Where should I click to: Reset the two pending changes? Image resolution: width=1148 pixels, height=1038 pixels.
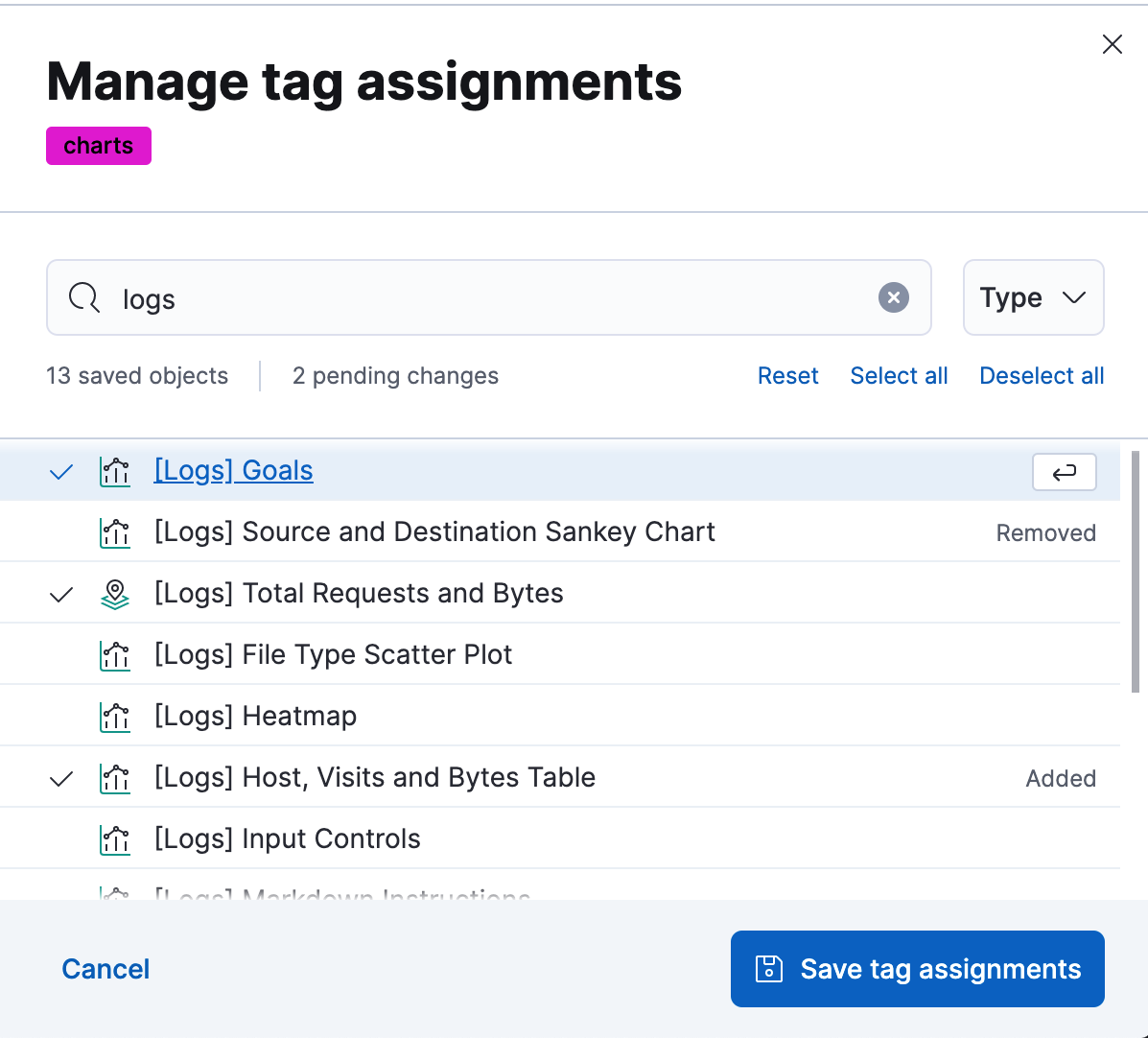click(x=787, y=375)
